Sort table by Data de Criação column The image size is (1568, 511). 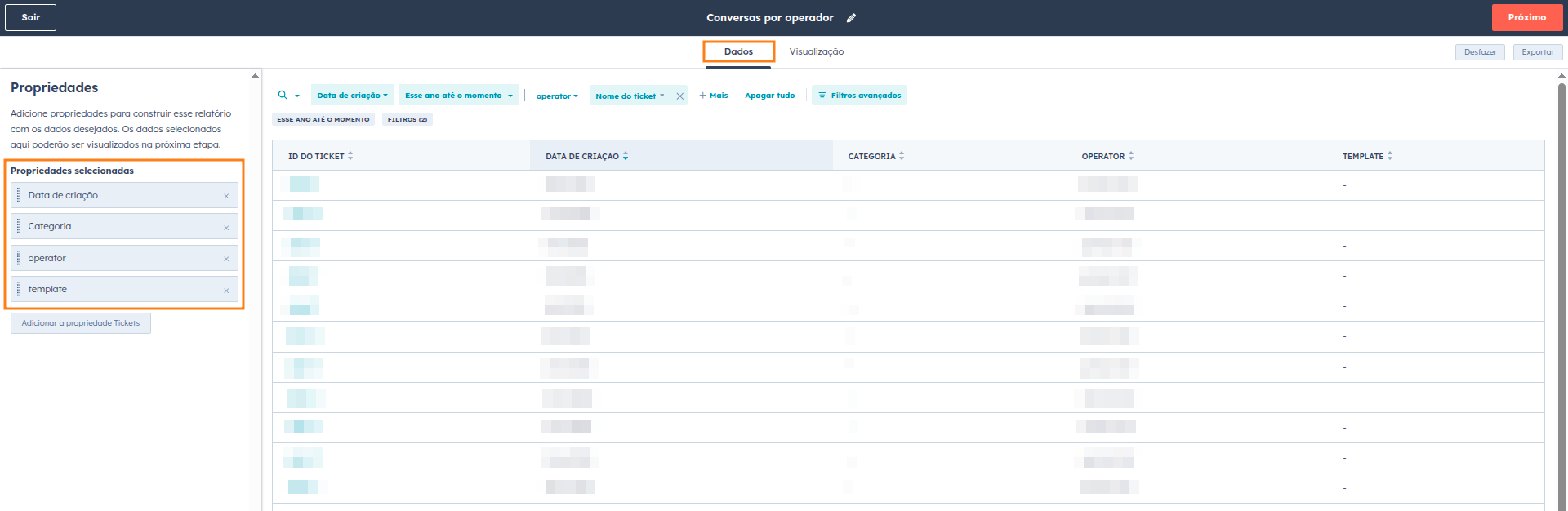tap(626, 156)
